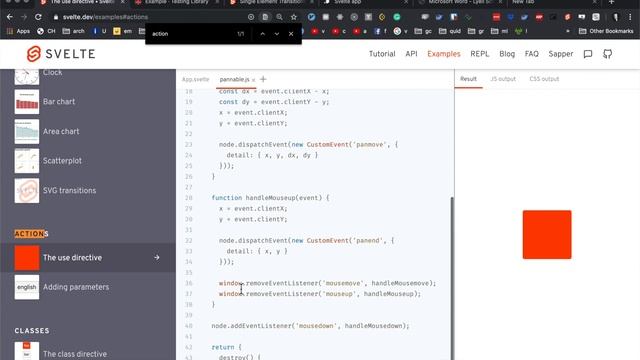
Task: Open the Bar chart example
Action: coord(88,102)
